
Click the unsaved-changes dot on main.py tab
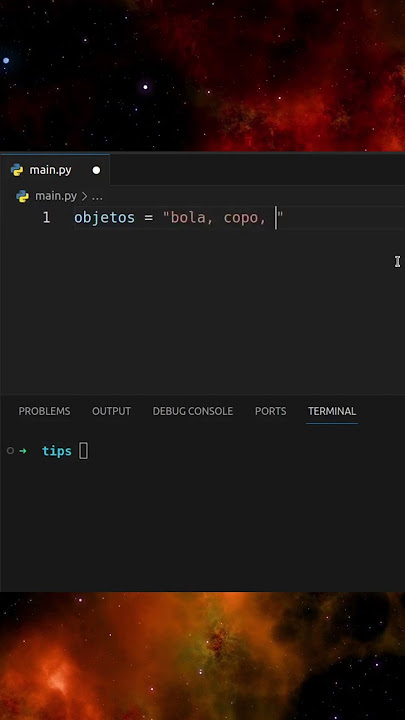[96, 170]
